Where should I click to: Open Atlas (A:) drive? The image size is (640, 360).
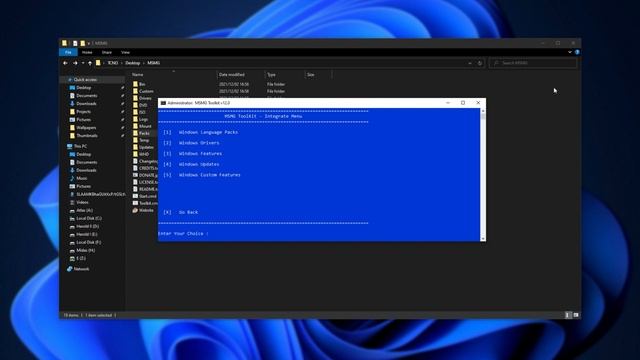pos(84,211)
